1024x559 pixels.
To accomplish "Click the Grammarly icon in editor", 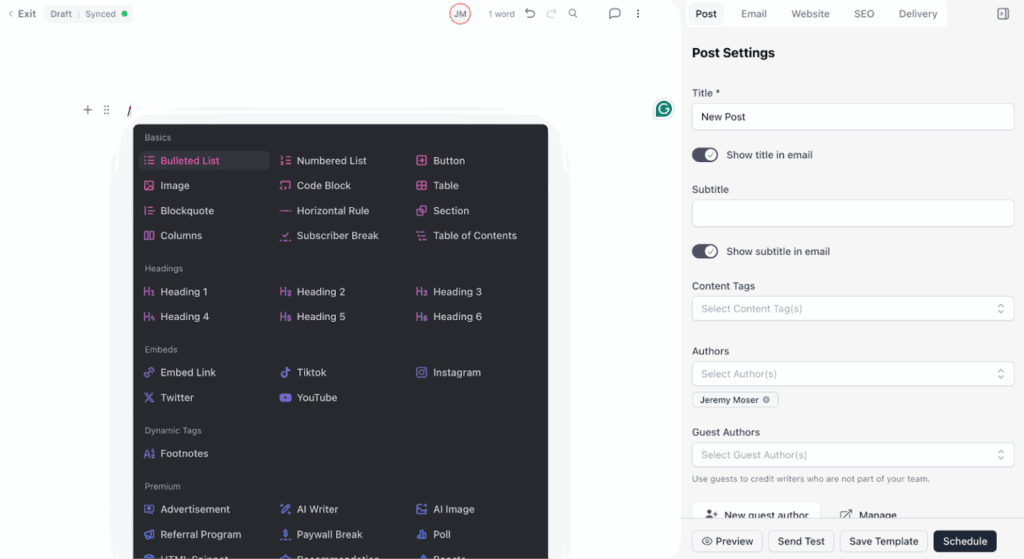I will 664,109.
